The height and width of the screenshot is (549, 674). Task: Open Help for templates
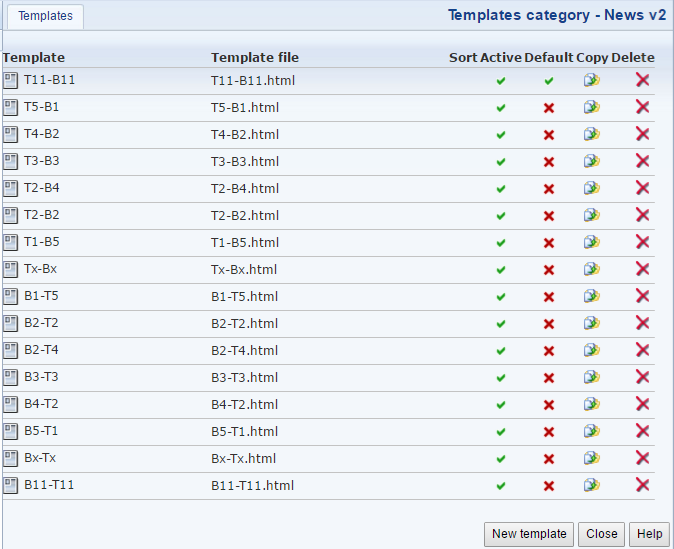point(650,534)
